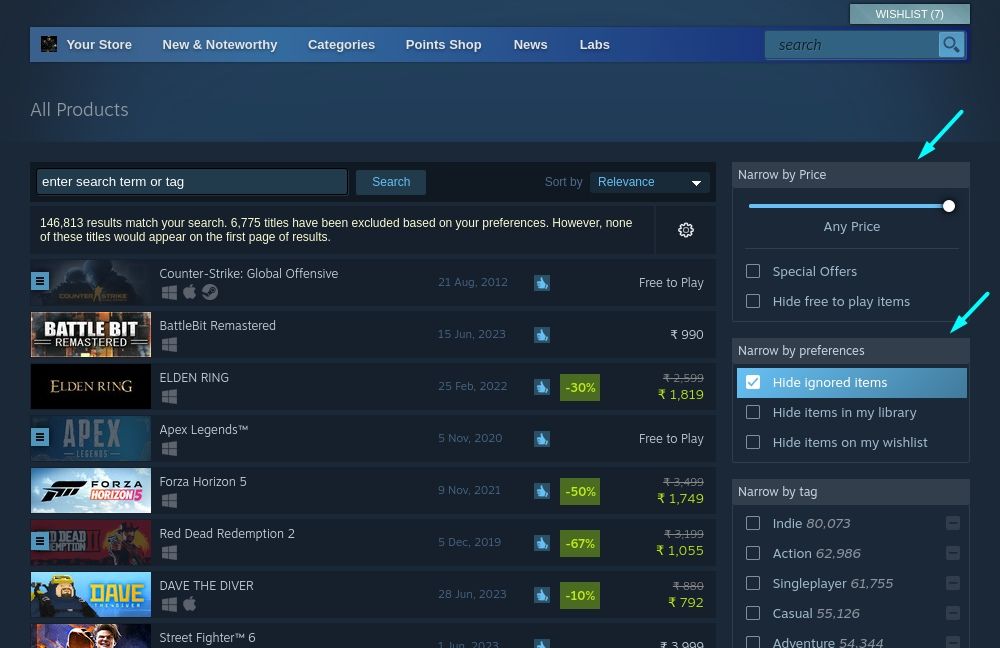This screenshot has width=1000, height=648.
Task: Go to the Points Shop tab
Action: click(443, 45)
